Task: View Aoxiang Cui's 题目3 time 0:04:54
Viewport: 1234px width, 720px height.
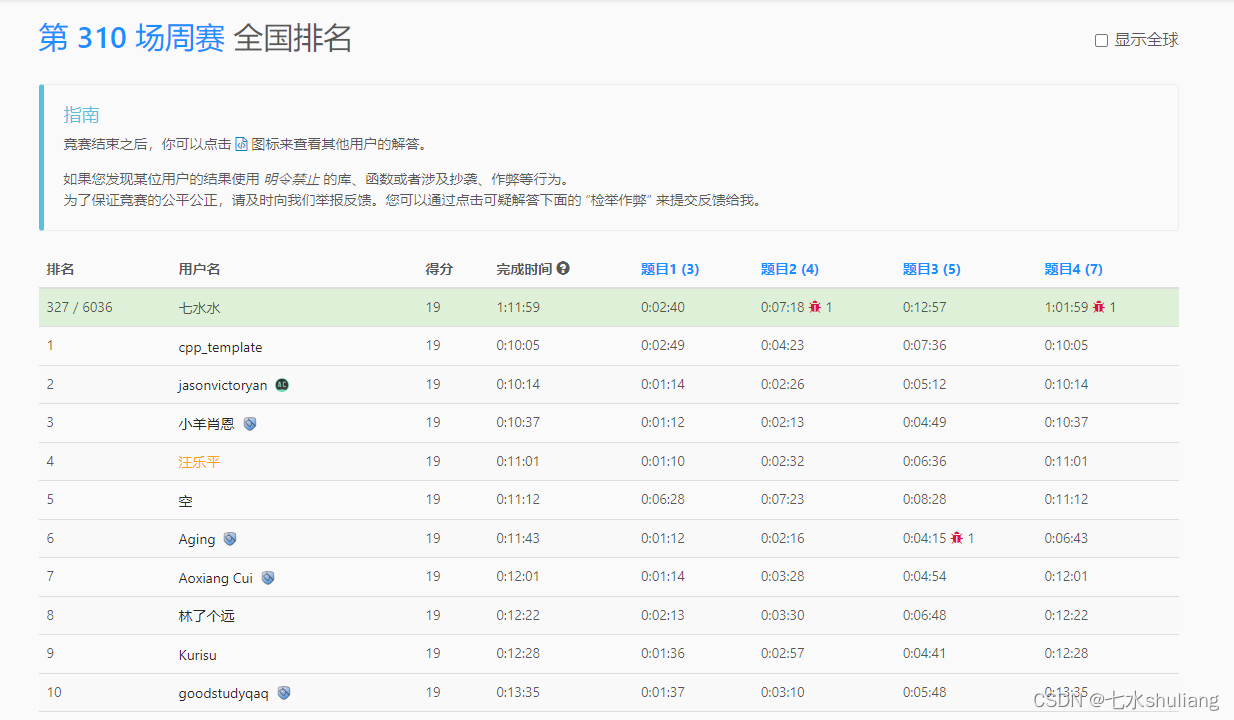Action: click(x=925, y=576)
